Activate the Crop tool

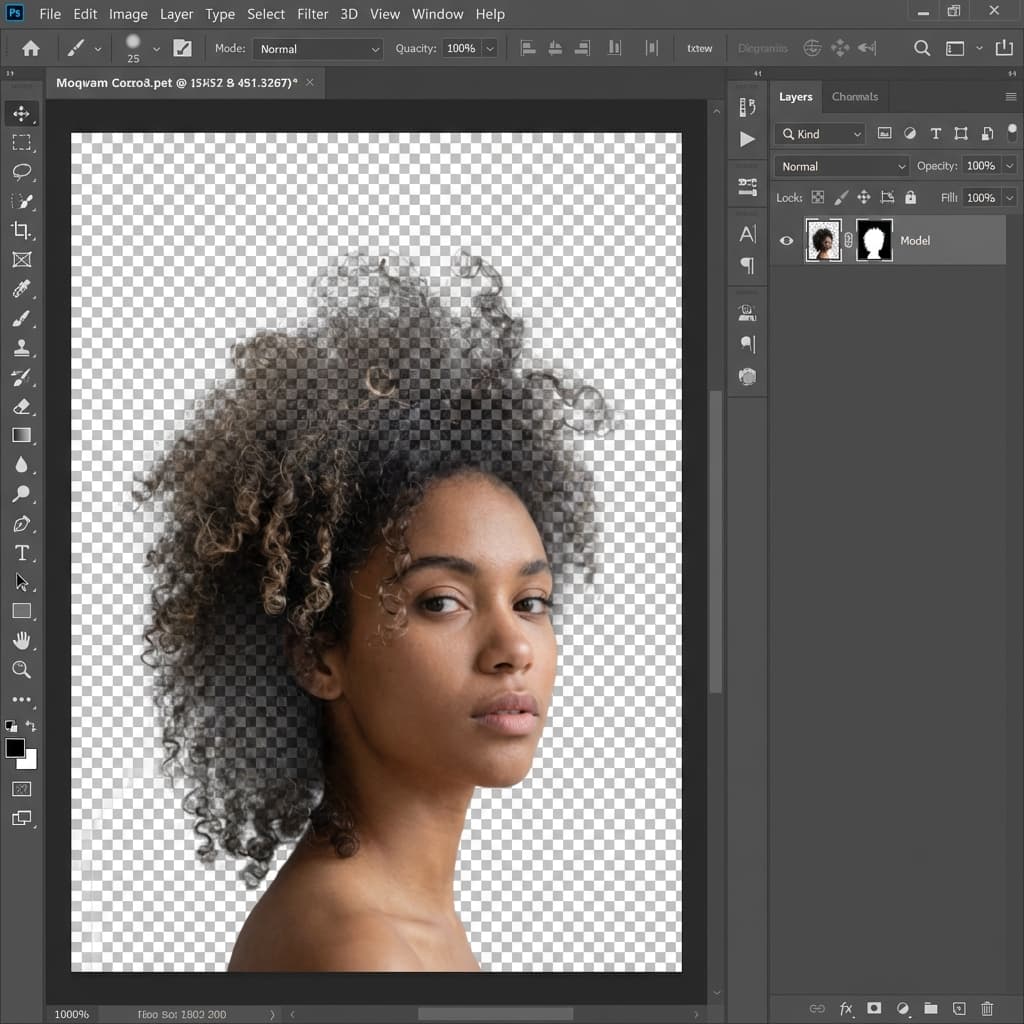[x=22, y=231]
